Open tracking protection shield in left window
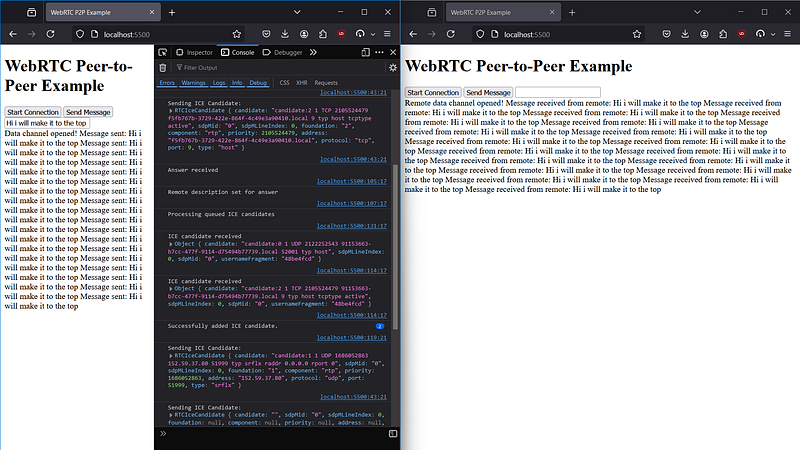The image size is (800, 450). tap(80, 34)
